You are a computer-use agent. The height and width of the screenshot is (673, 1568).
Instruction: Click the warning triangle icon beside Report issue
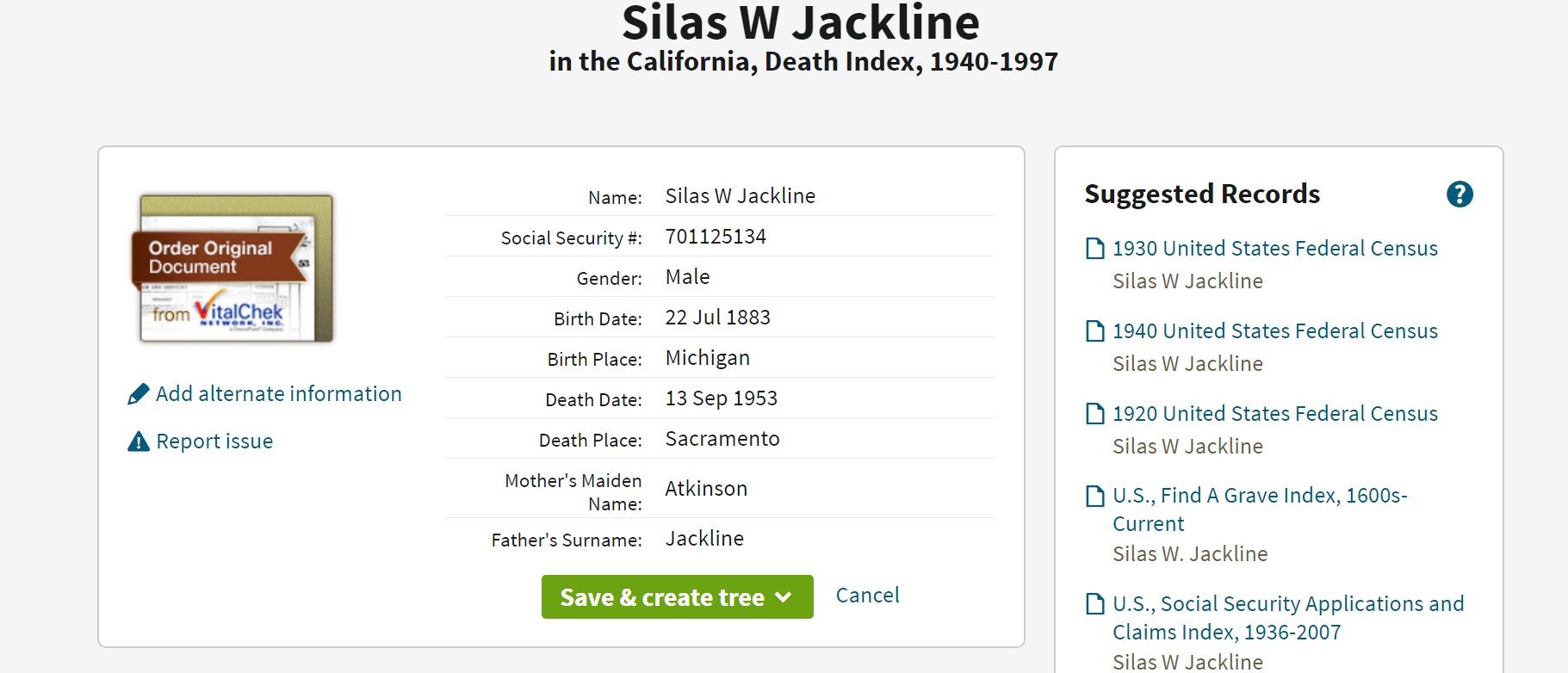(x=139, y=441)
